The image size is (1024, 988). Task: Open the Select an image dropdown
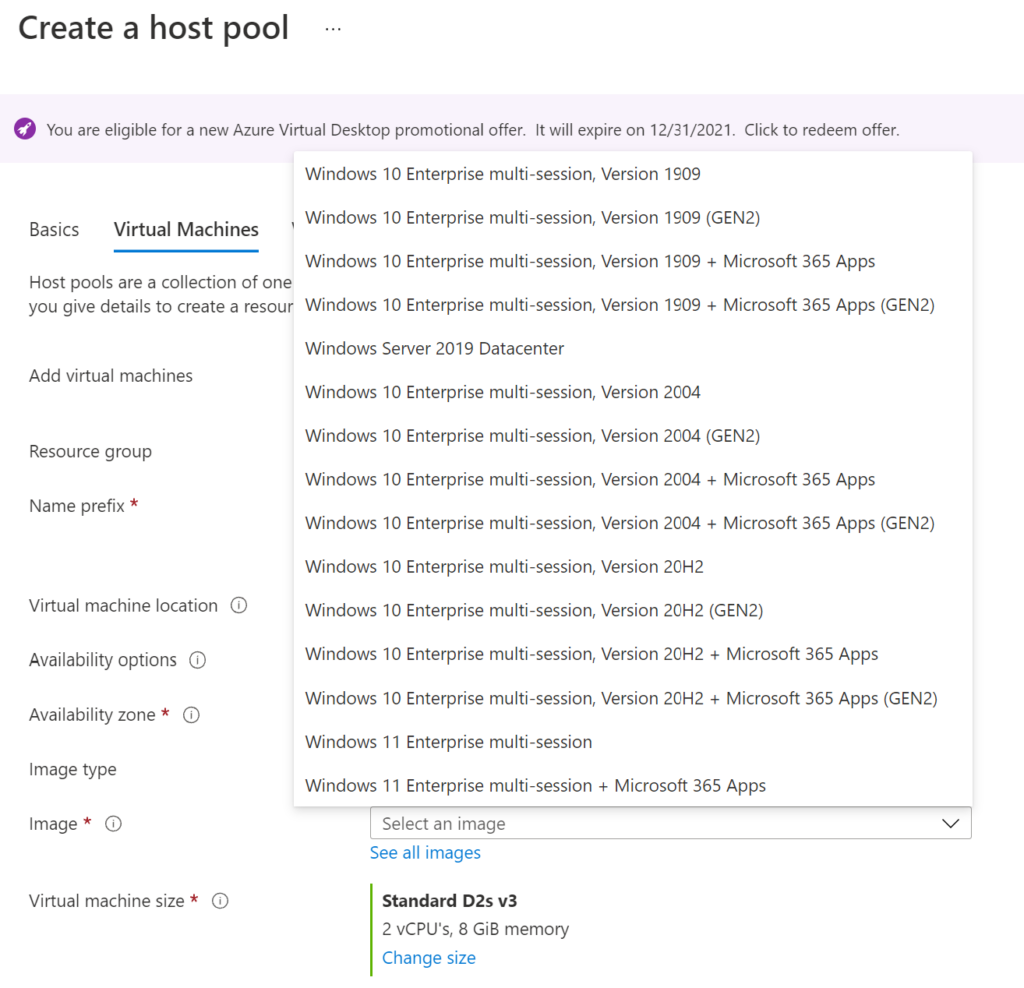671,823
